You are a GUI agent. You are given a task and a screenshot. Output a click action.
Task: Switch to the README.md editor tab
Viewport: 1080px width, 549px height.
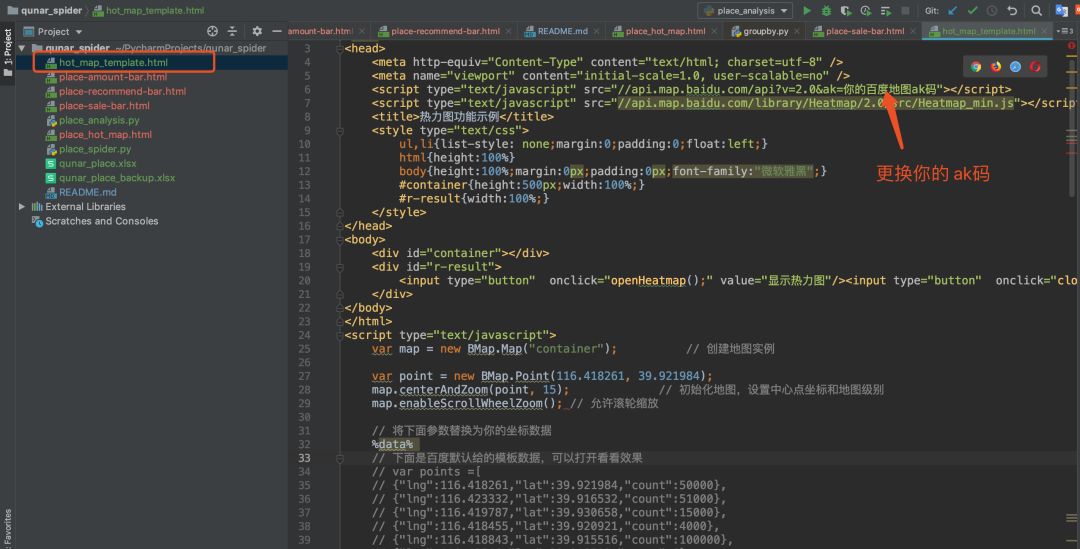tap(562, 31)
